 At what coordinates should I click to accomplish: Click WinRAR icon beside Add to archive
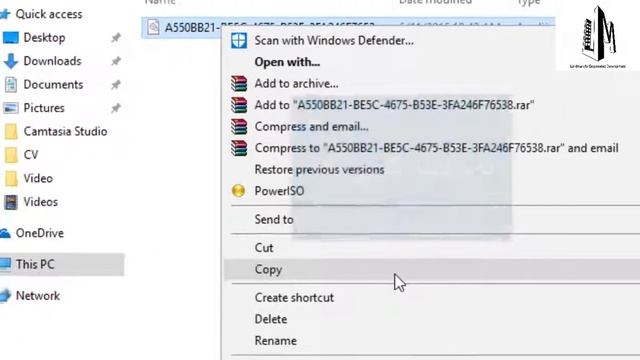click(x=239, y=84)
